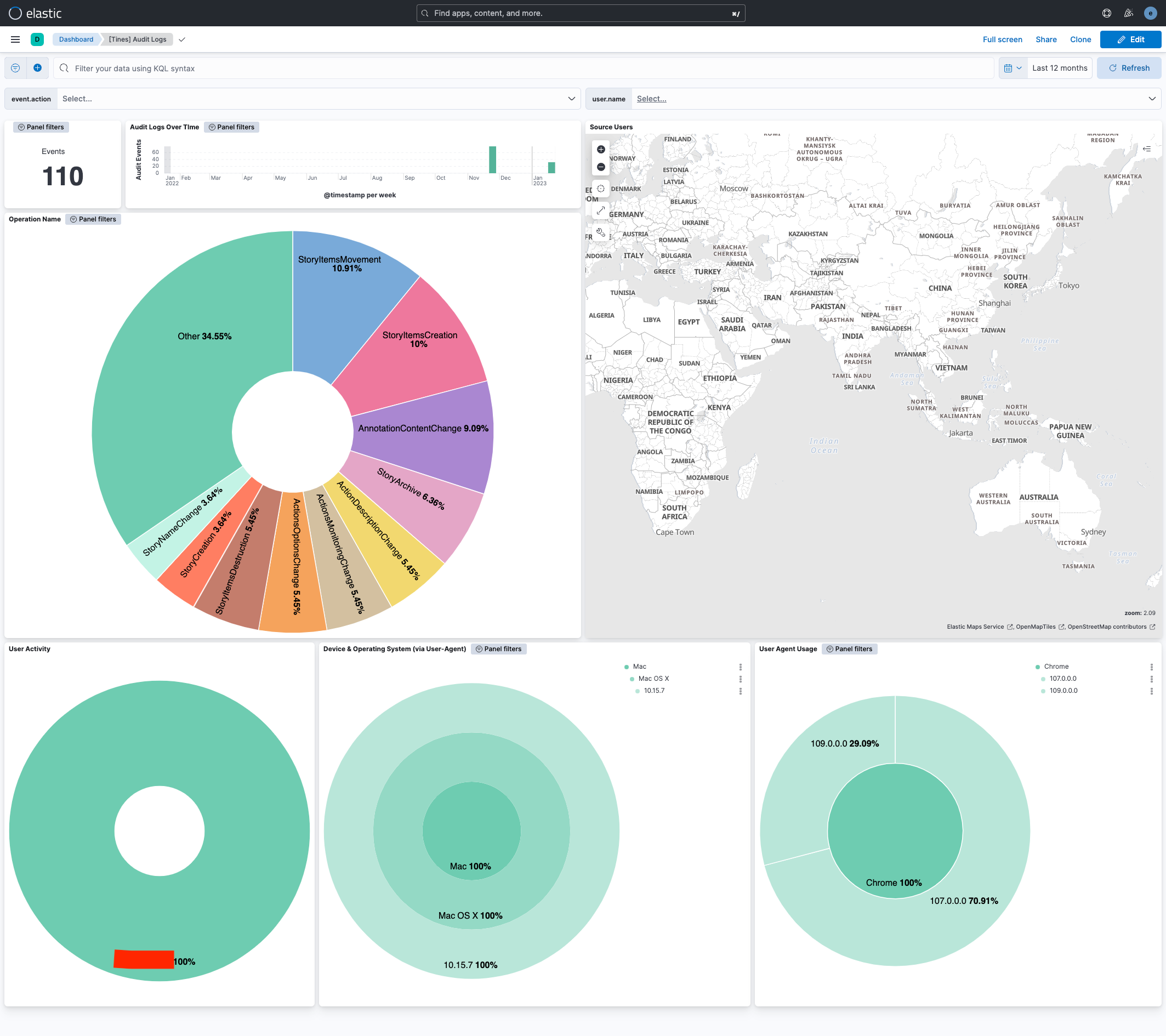
Task: Toggle the 109.0.0.0 legend entry
Action: pyautogui.click(x=1063, y=690)
